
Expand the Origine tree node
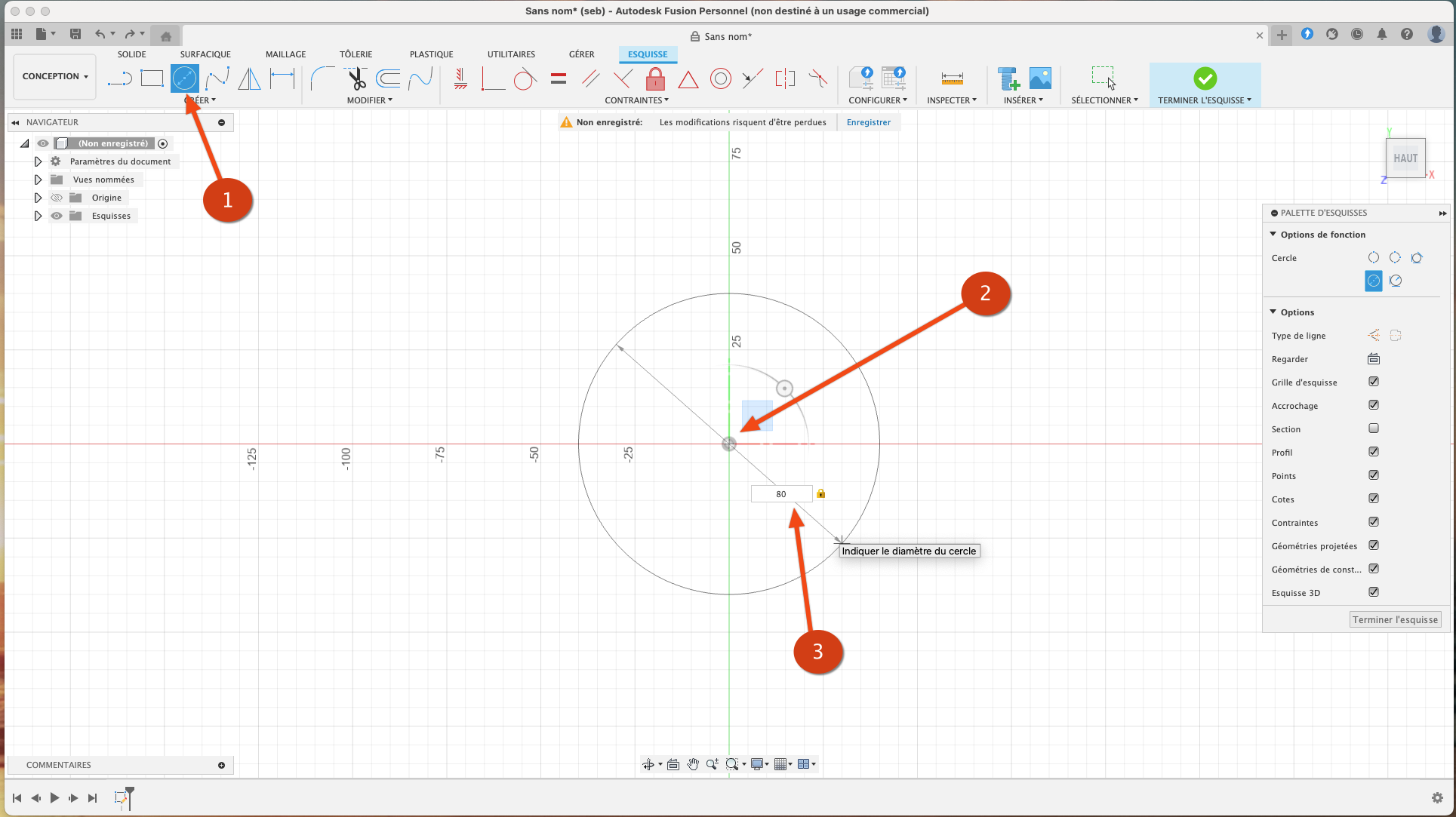[x=38, y=198]
